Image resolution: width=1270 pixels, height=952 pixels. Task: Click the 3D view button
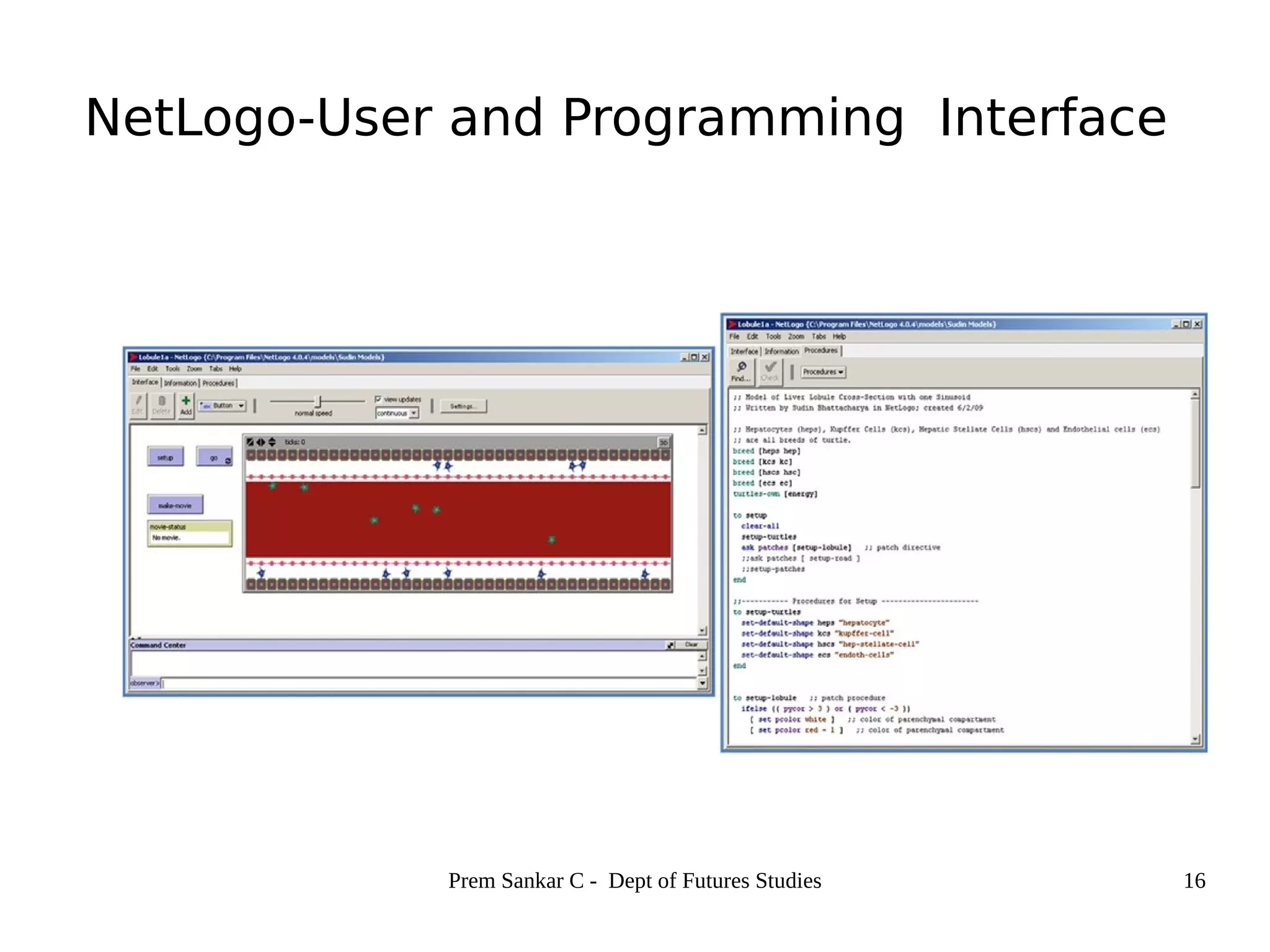coord(664,442)
